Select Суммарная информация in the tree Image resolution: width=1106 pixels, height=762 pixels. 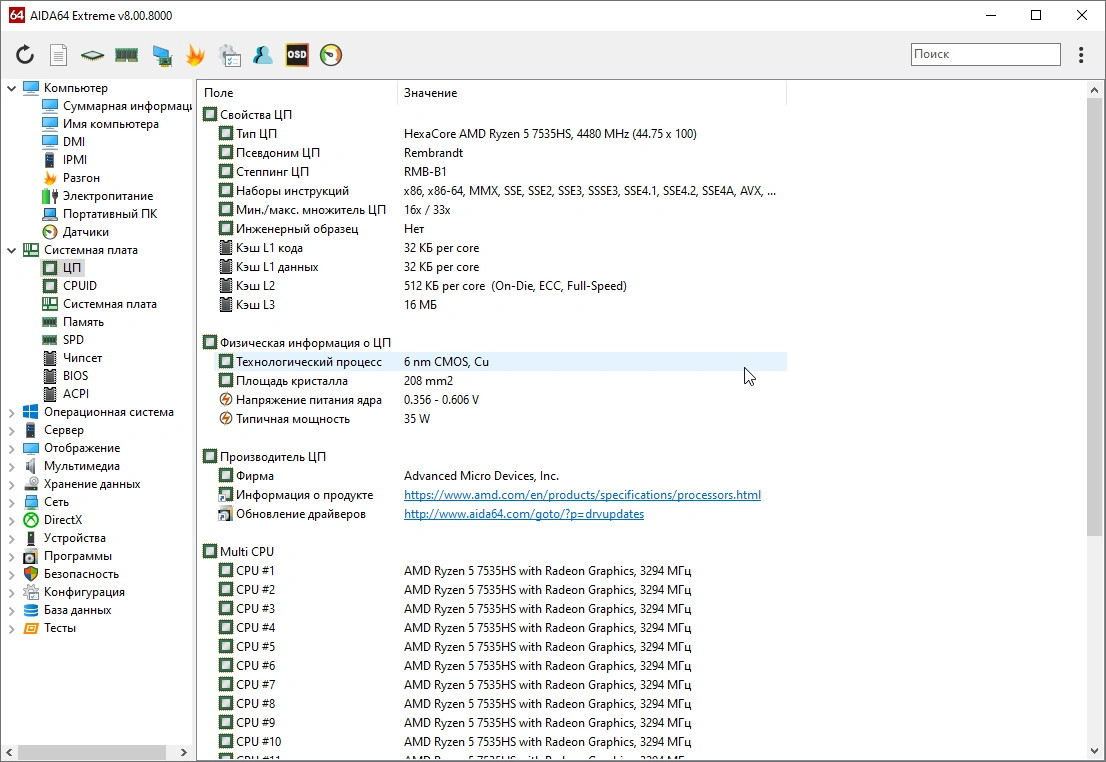pos(117,106)
